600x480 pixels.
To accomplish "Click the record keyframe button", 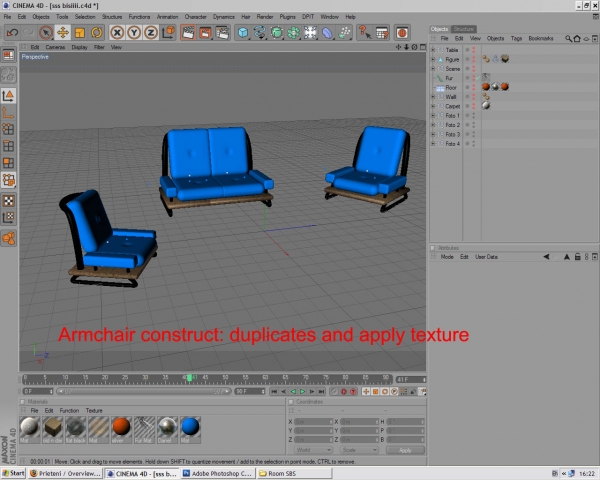I will pos(344,392).
